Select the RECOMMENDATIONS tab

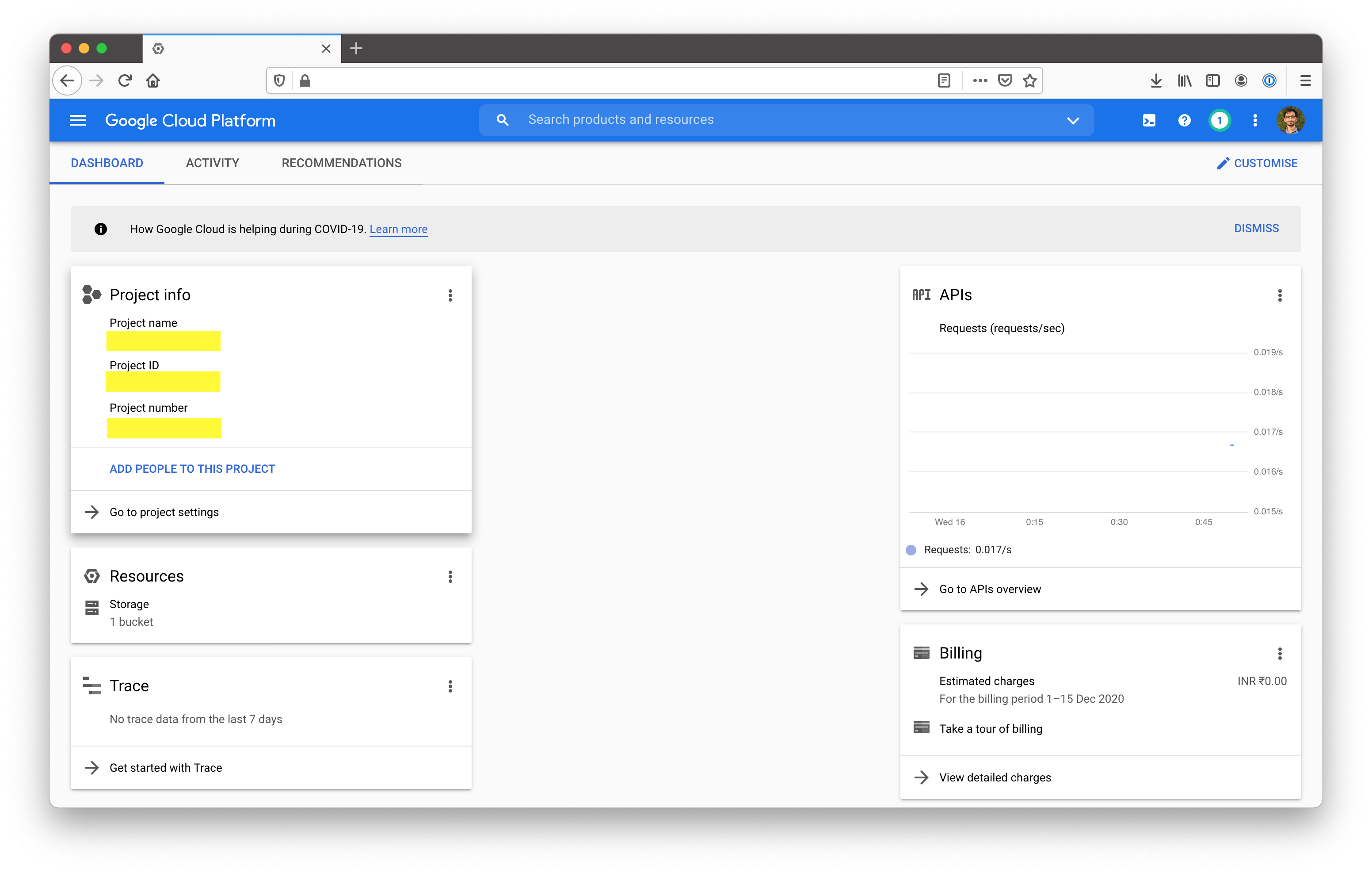click(x=341, y=163)
